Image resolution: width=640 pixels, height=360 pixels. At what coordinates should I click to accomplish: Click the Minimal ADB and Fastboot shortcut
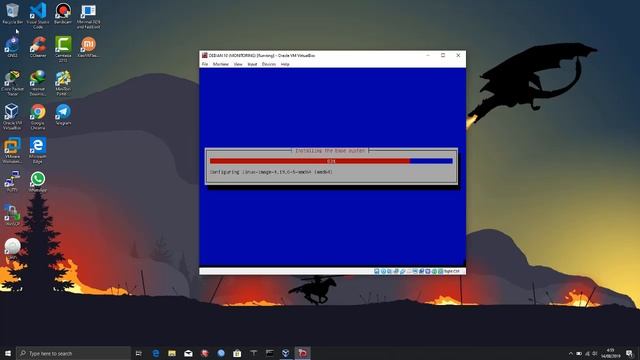click(88, 16)
